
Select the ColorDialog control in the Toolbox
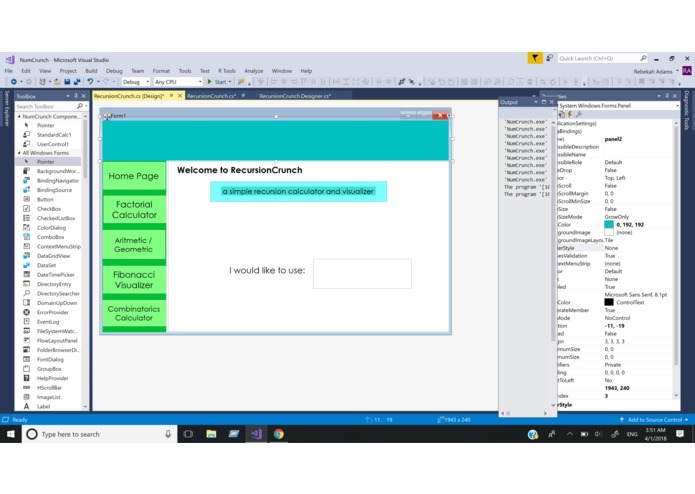tap(49, 228)
